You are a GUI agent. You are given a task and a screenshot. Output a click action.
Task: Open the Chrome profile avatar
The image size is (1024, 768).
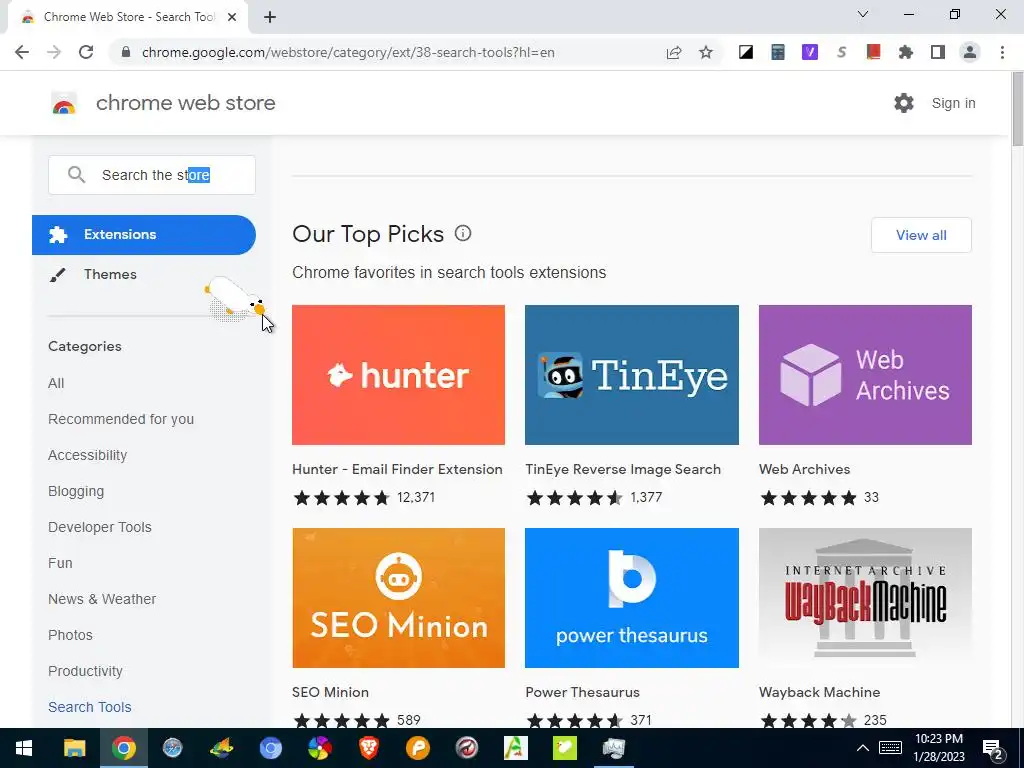(x=970, y=52)
